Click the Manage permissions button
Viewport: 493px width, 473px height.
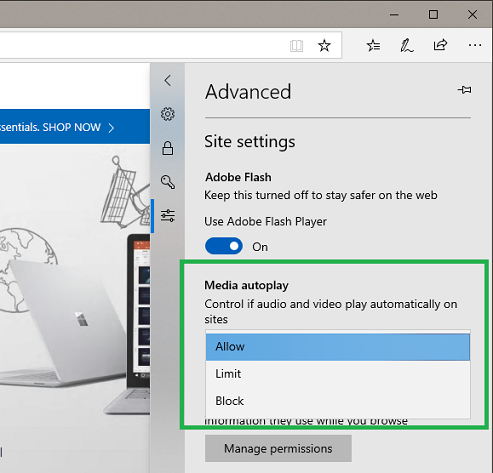(x=278, y=448)
